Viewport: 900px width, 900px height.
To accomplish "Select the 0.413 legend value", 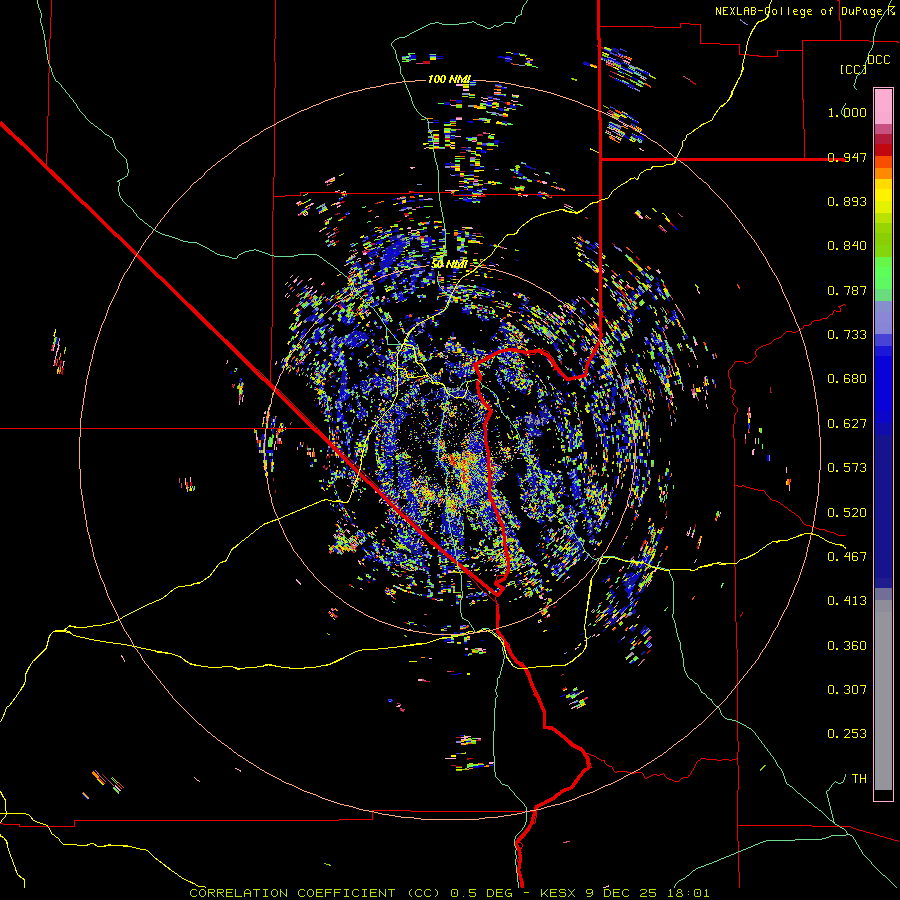I will coord(847,601).
